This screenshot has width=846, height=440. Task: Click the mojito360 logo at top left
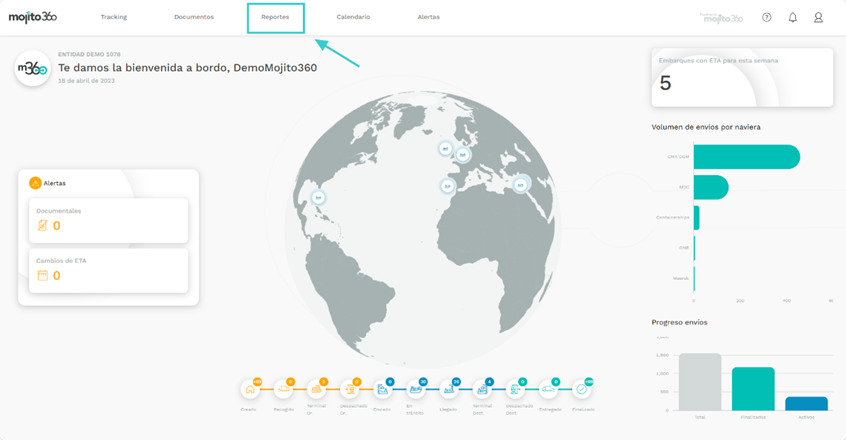(33, 17)
